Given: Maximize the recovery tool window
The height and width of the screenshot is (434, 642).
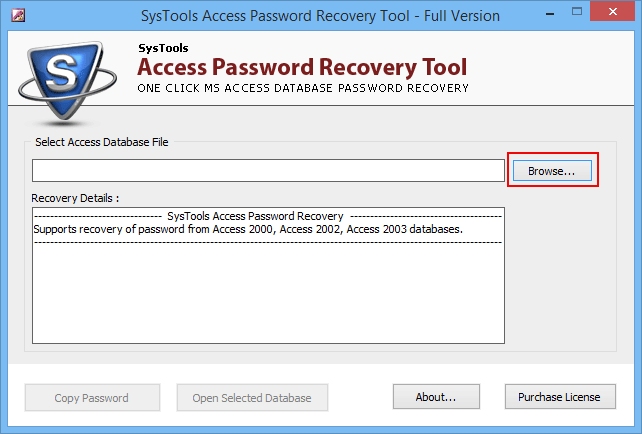Looking at the screenshot, I should (577, 12).
